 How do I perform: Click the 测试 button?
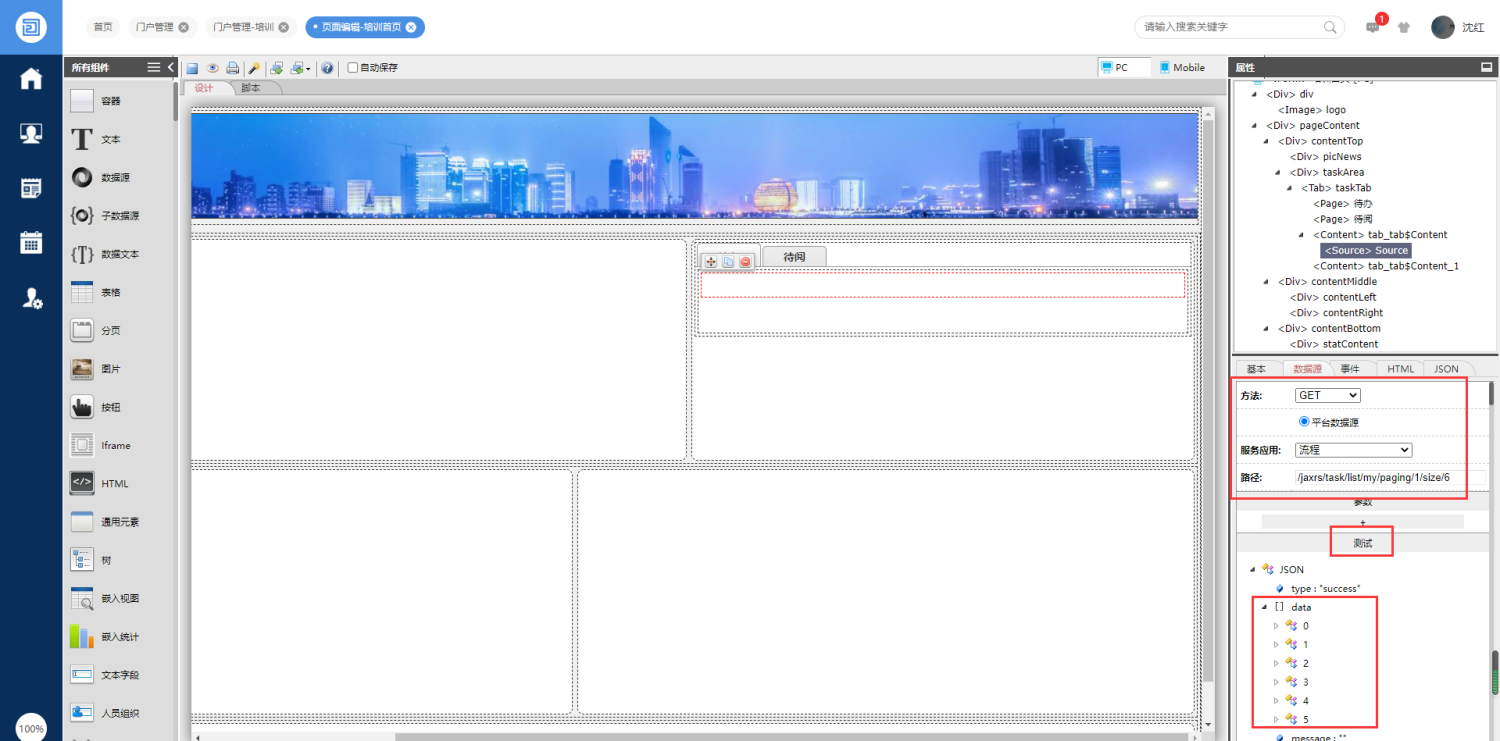(x=1362, y=543)
